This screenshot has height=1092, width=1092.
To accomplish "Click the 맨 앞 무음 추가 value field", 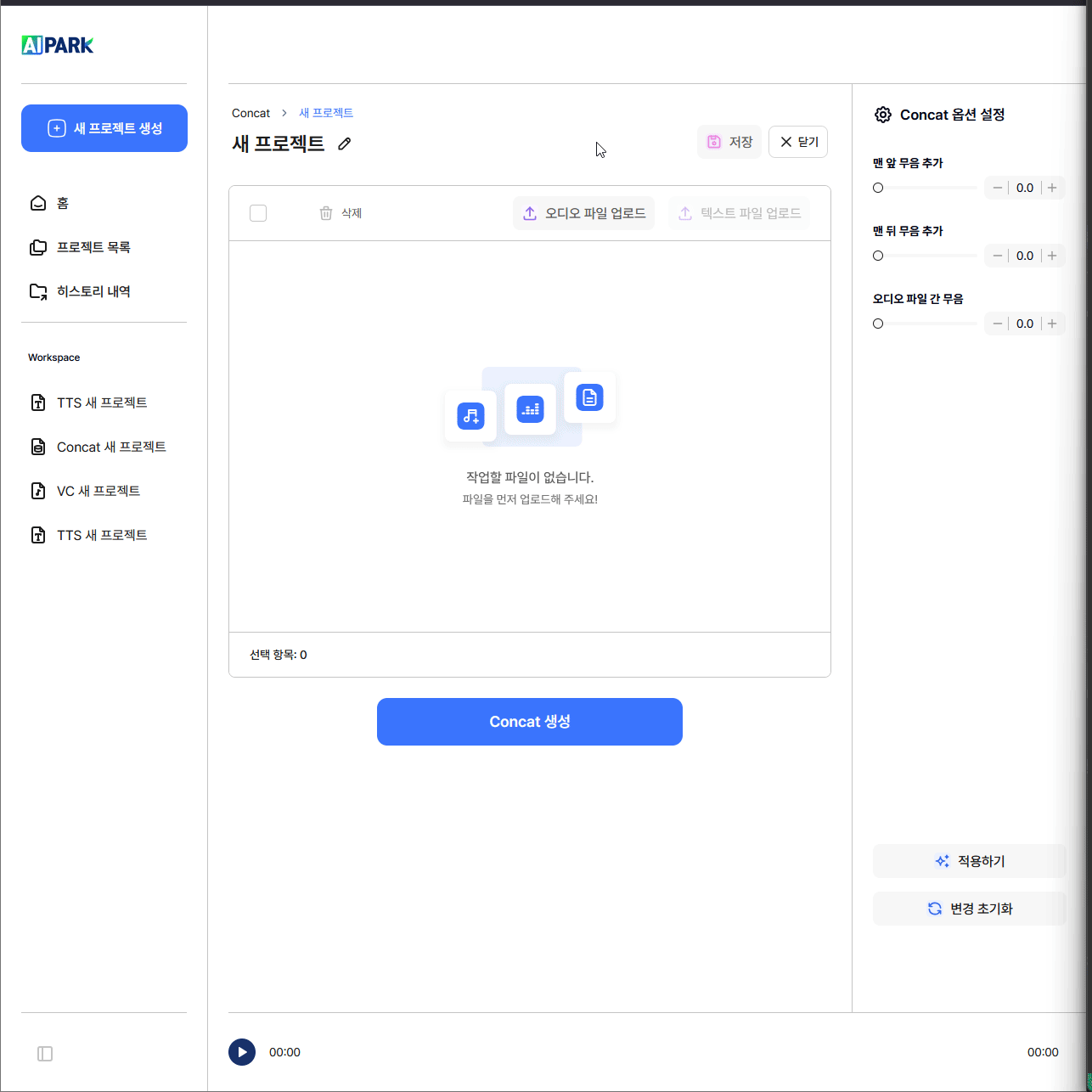I will [x=1025, y=188].
